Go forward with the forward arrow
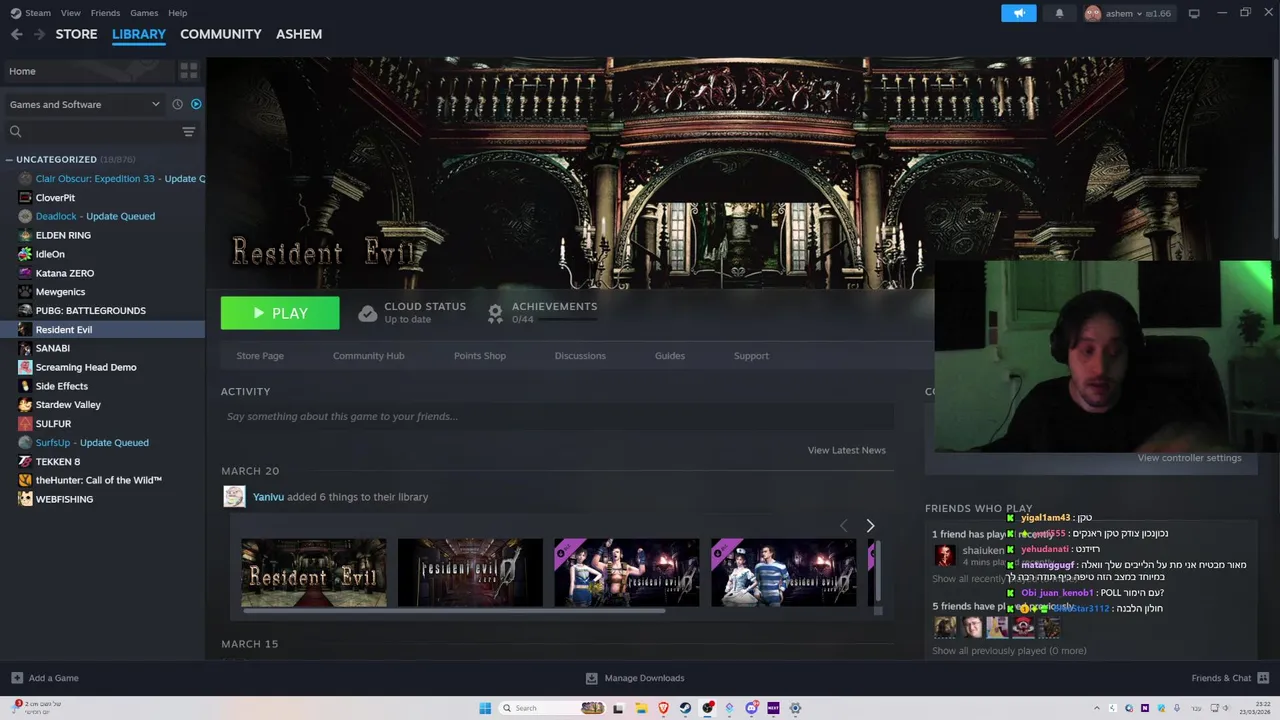Viewport: 1280px width, 720px height. tap(39, 34)
